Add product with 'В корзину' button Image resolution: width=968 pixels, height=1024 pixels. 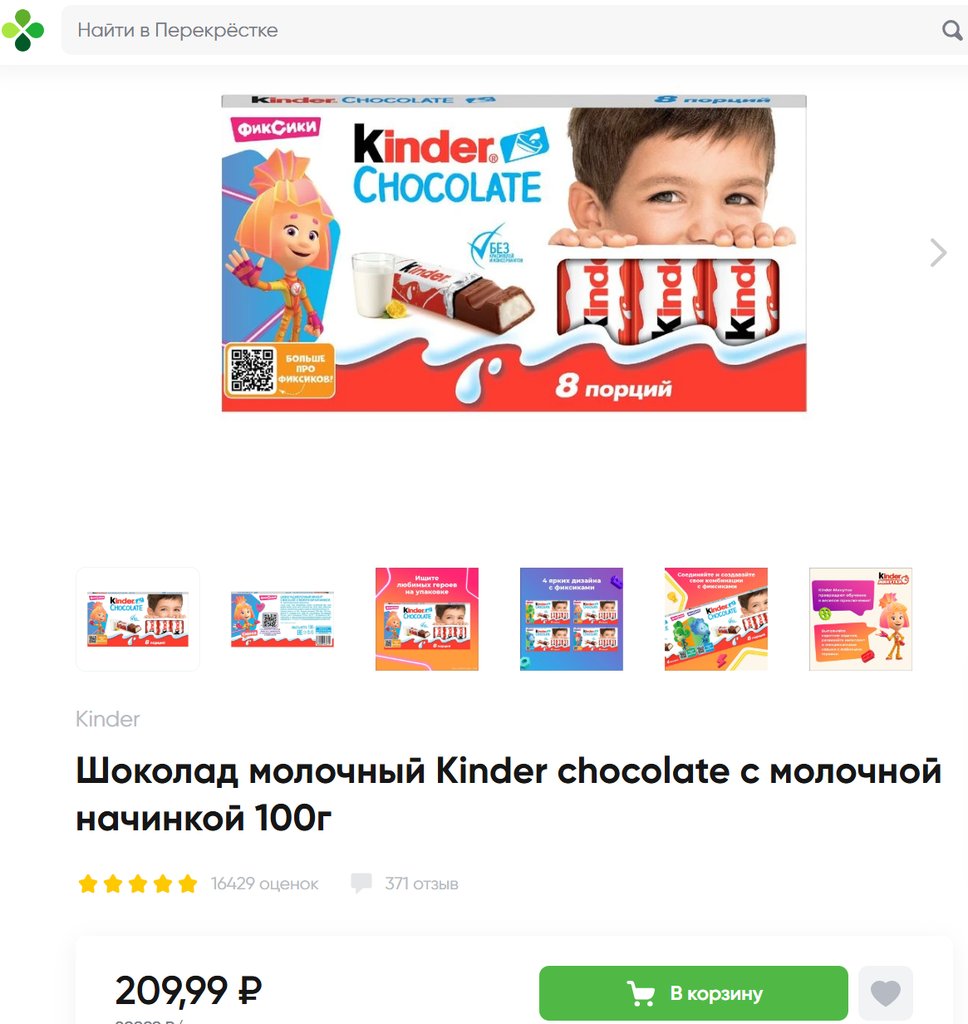(693, 993)
